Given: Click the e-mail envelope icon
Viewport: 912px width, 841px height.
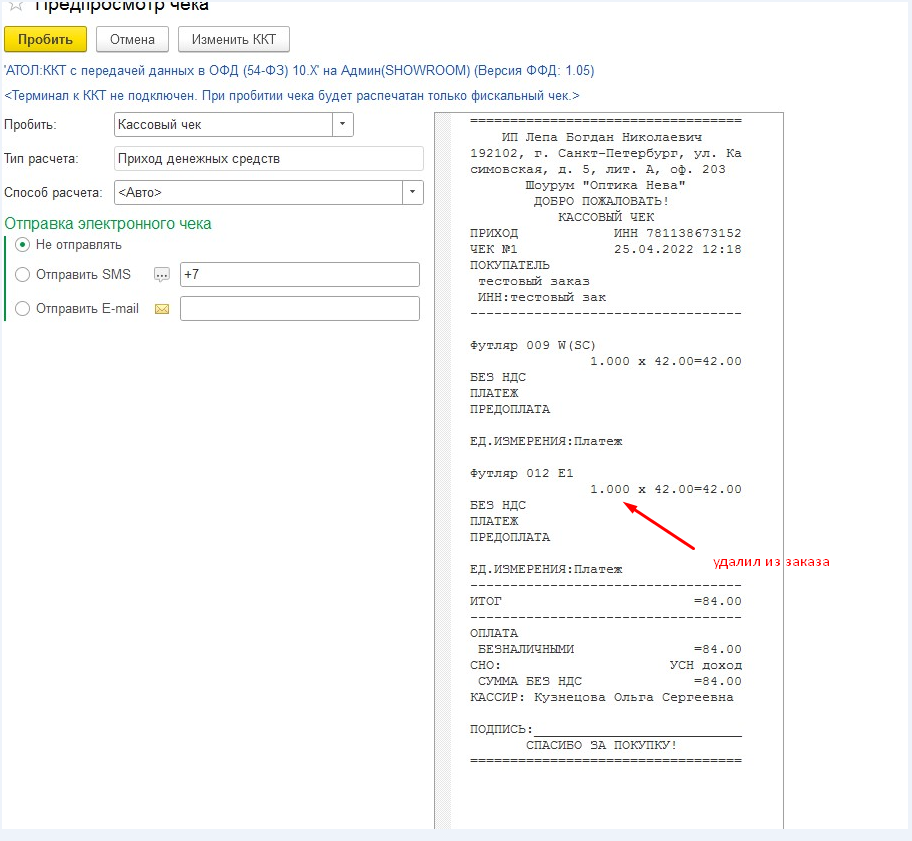Looking at the screenshot, I should coord(162,309).
